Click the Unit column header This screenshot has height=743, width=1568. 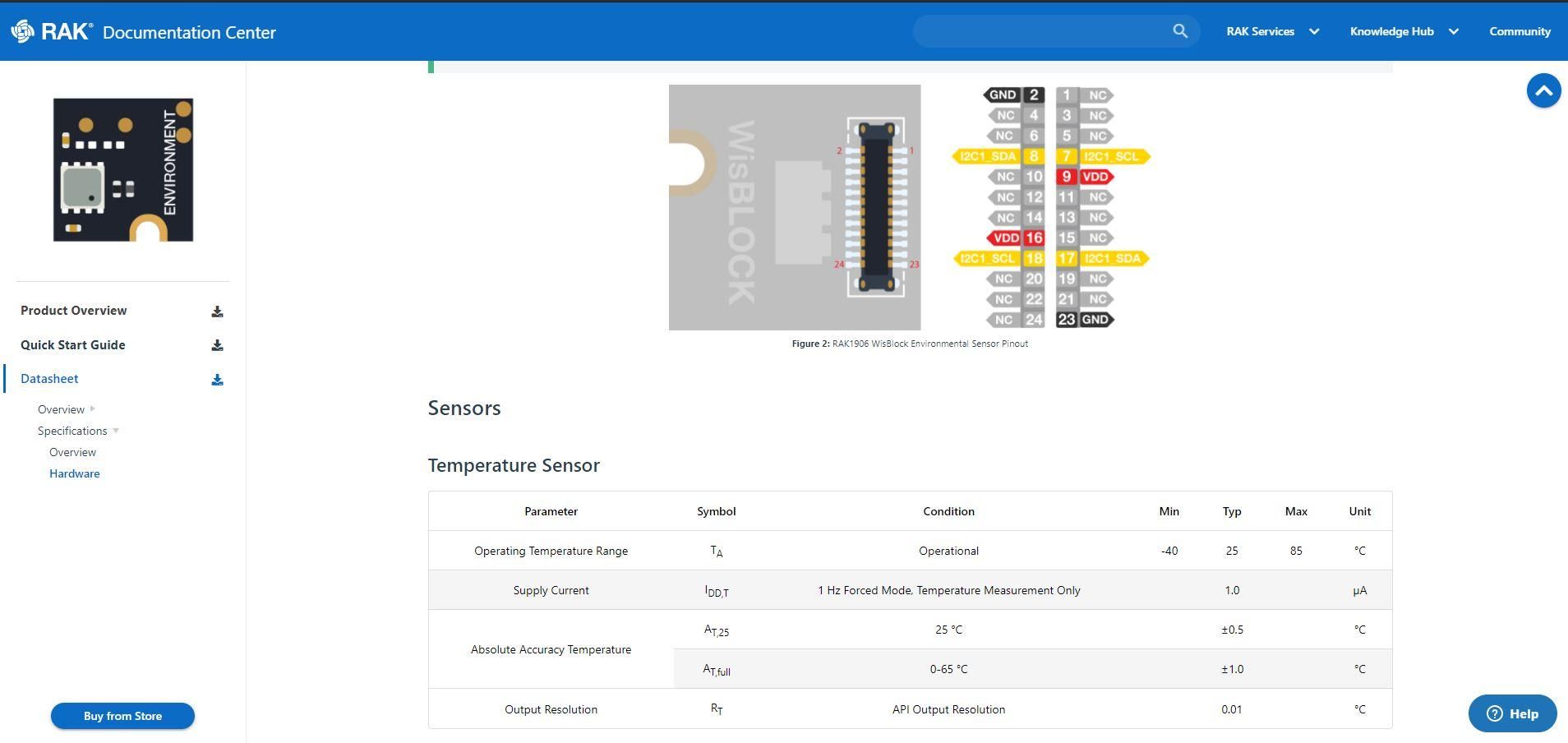click(x=1359, y=511)
